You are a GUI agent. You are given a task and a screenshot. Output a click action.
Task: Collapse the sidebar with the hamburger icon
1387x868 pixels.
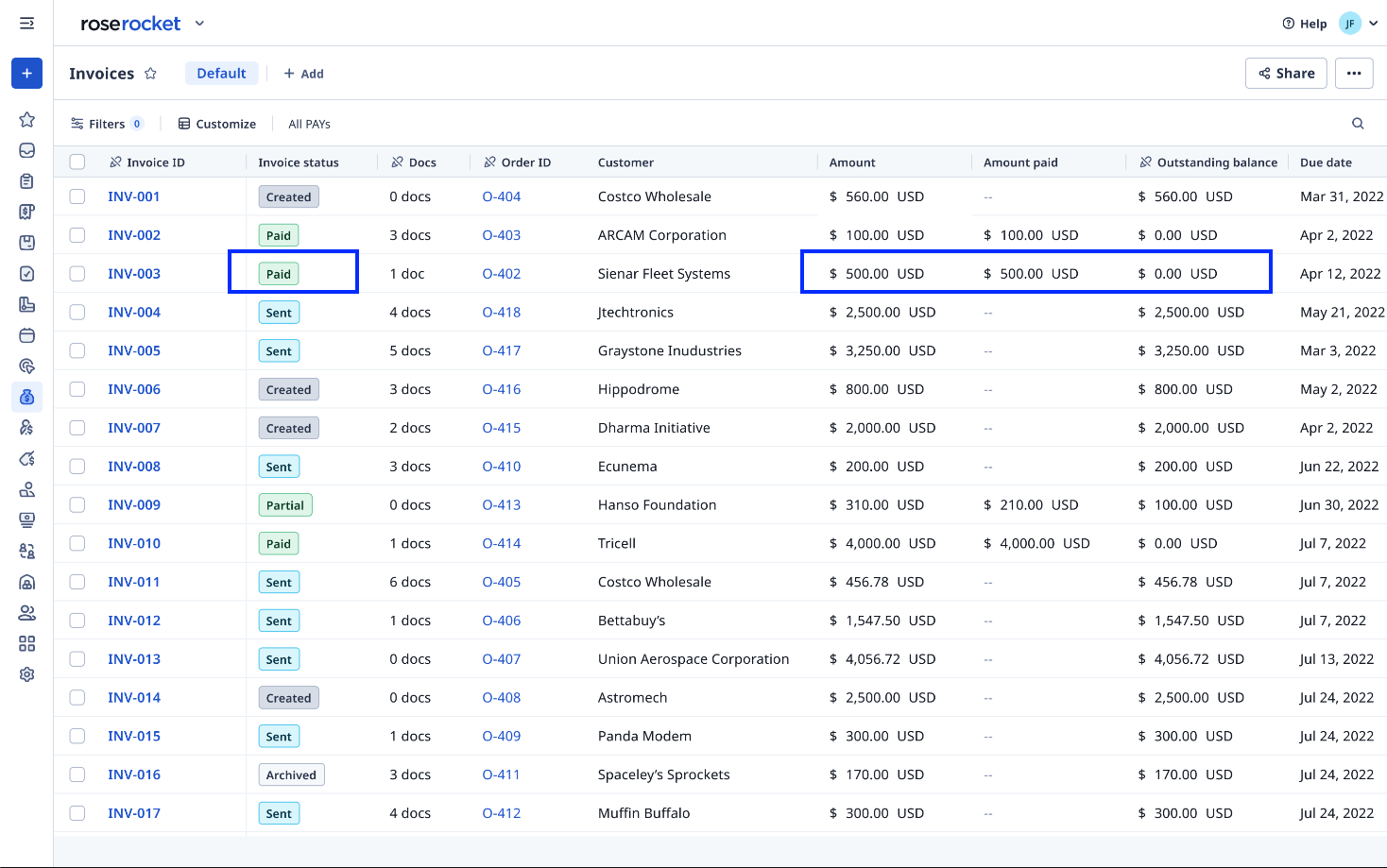[26, 23]
